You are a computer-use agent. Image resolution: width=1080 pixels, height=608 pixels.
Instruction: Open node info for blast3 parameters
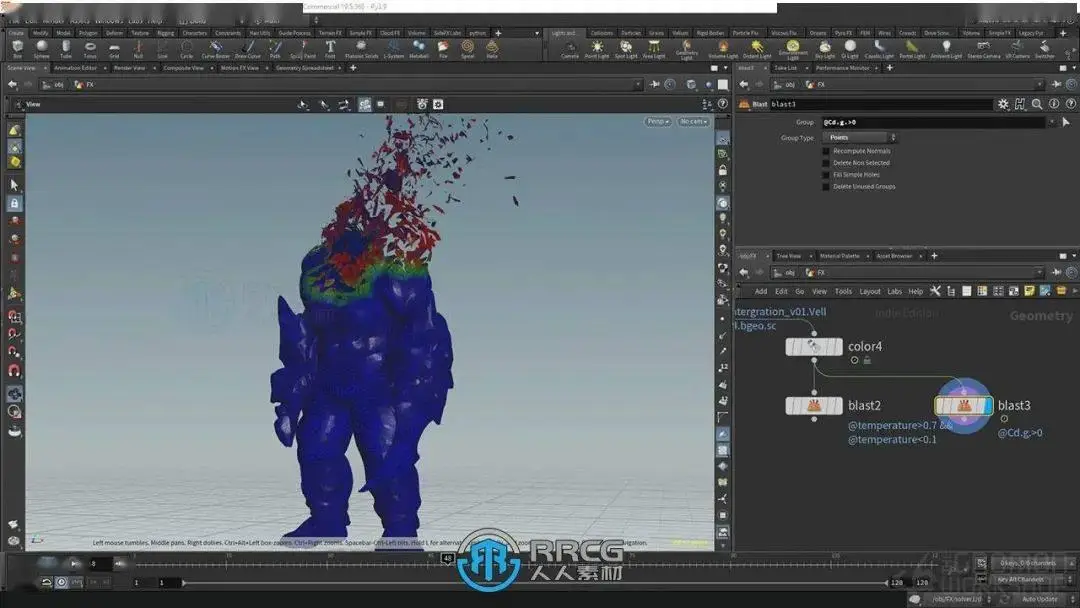click(1054, 104)
